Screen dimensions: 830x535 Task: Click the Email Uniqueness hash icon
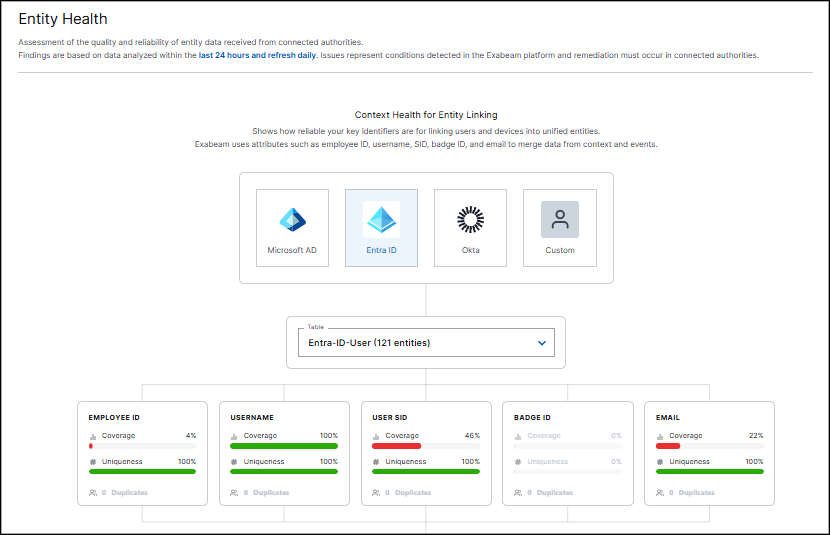660,462
